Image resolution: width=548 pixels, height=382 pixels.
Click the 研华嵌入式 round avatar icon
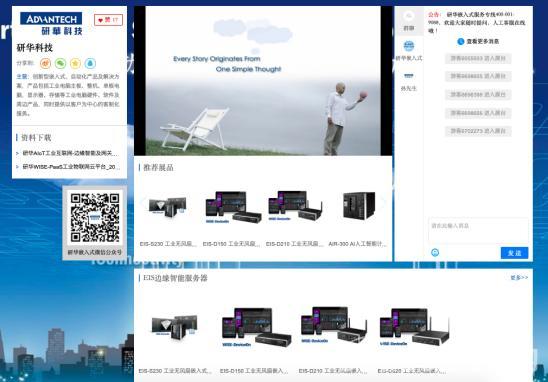pos(409,46)
